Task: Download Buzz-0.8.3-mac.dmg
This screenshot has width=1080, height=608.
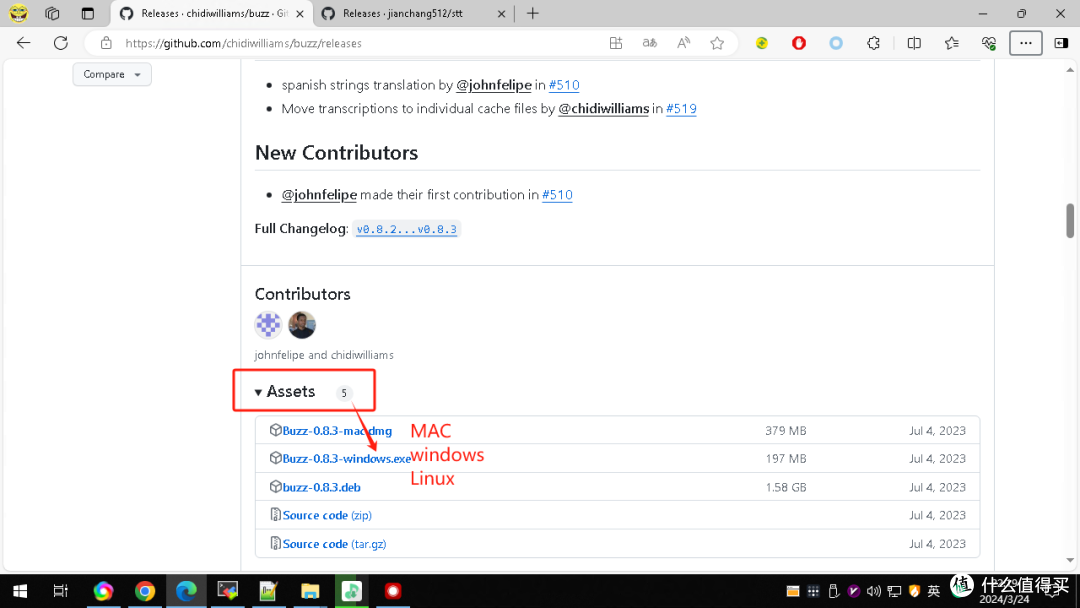Action: coord(337,431)
